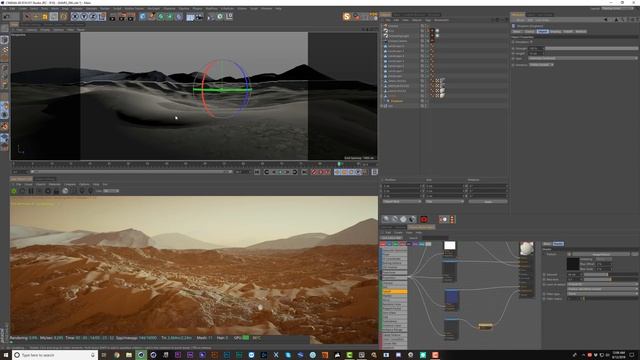640x360 pixels.
Task: Open the spline Pen tool palette
Action: pyautogui.click(x=151, y=17)
